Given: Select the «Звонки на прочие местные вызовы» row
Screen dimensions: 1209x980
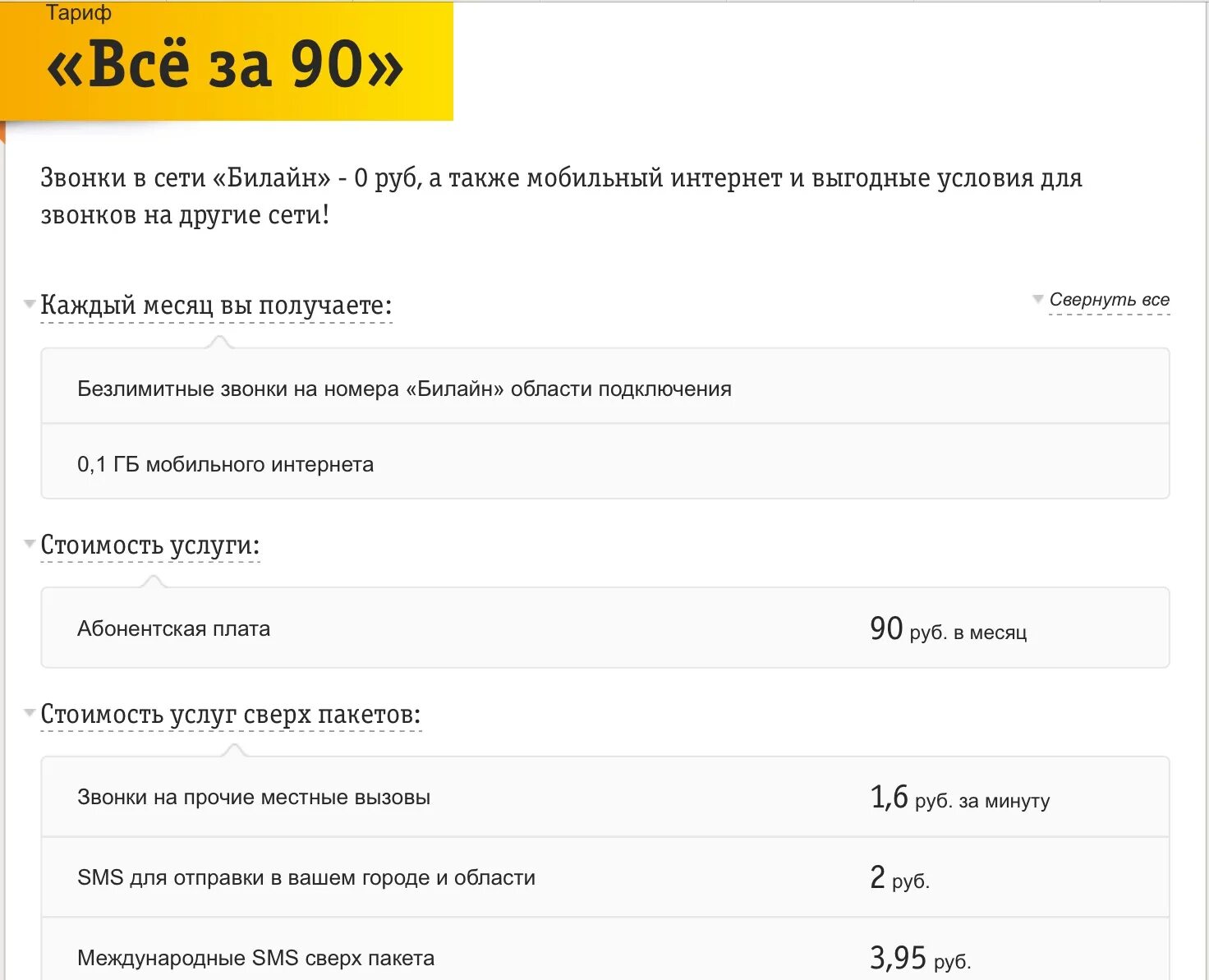Looking at the screenshot, I should click(605, 797).
